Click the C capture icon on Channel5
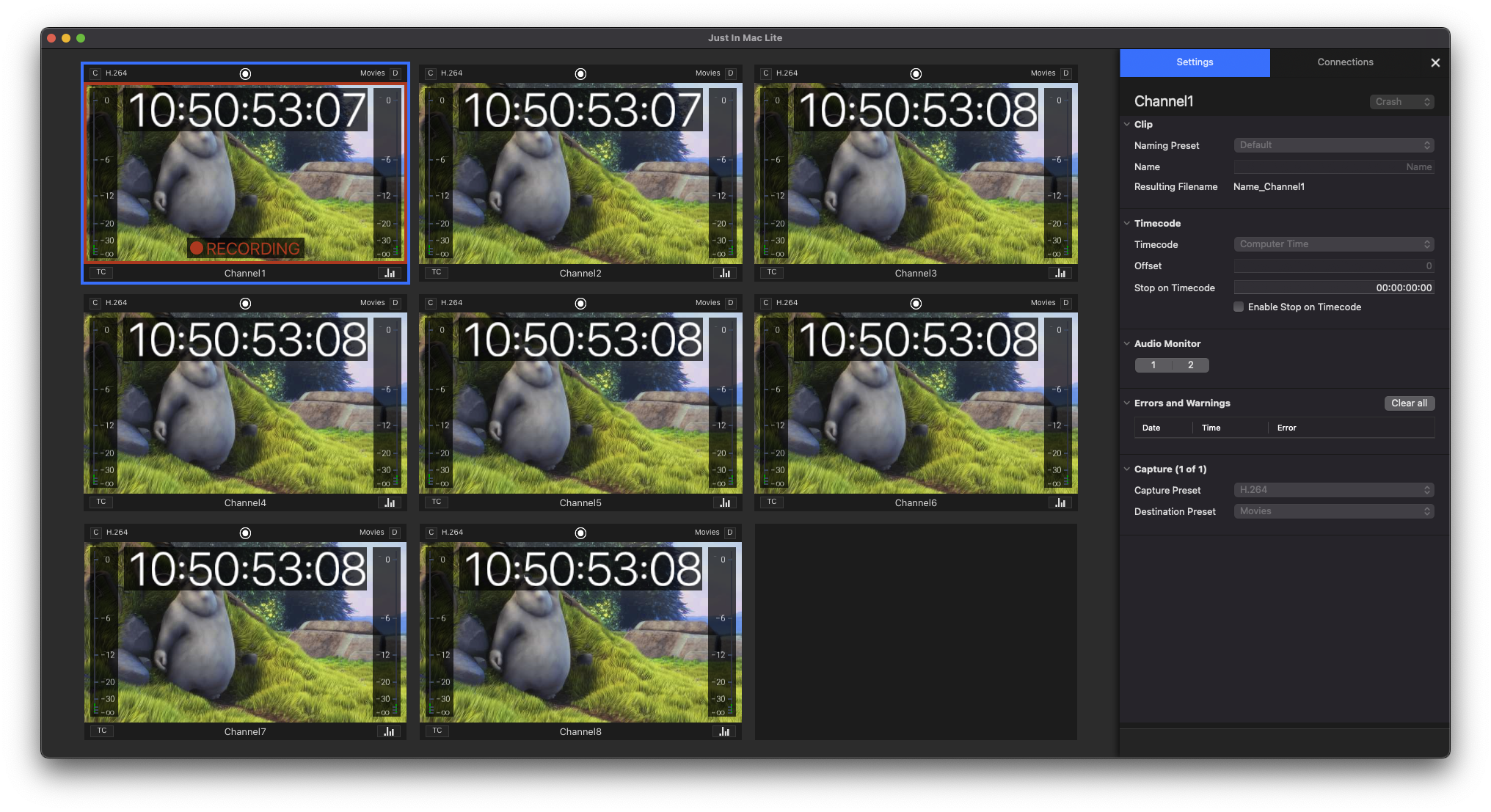Viewport: 1491px width, 812px height. coord(431,303)
